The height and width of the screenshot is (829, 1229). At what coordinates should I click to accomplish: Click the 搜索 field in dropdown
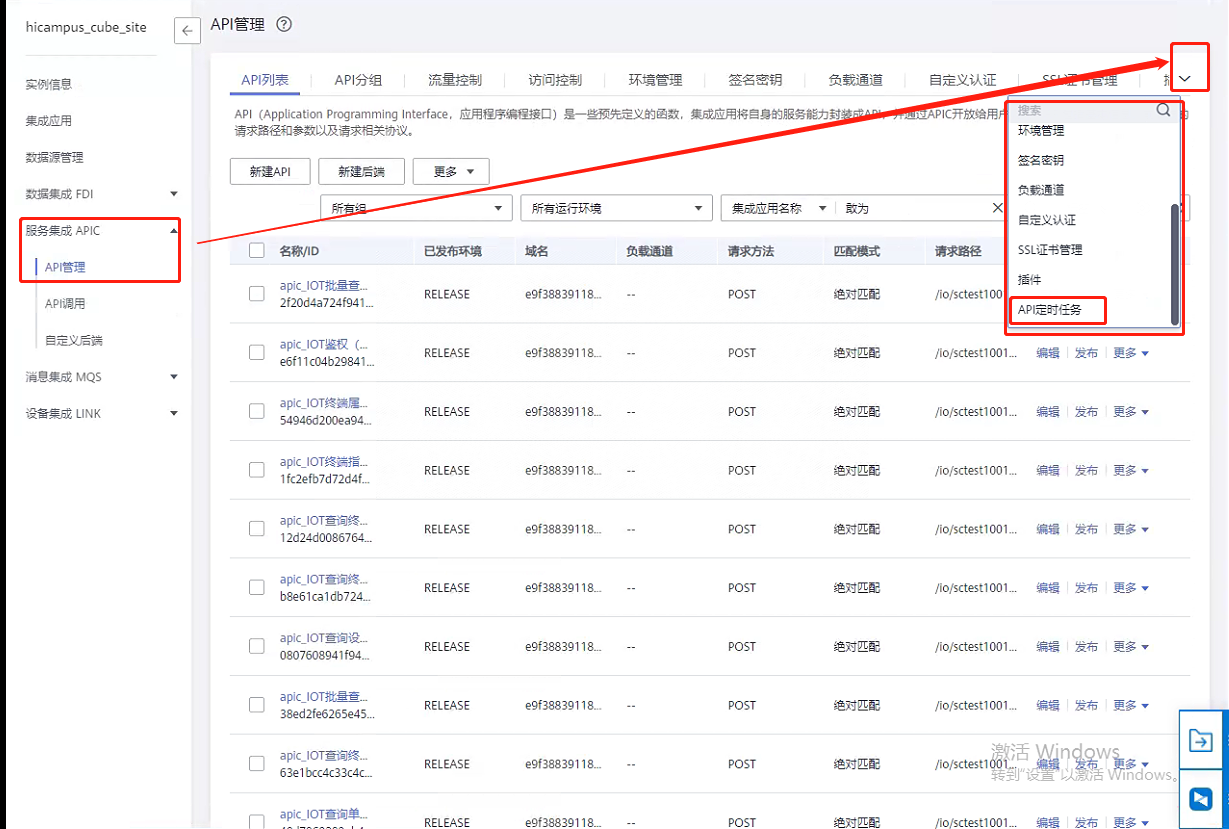(1080, 110)
